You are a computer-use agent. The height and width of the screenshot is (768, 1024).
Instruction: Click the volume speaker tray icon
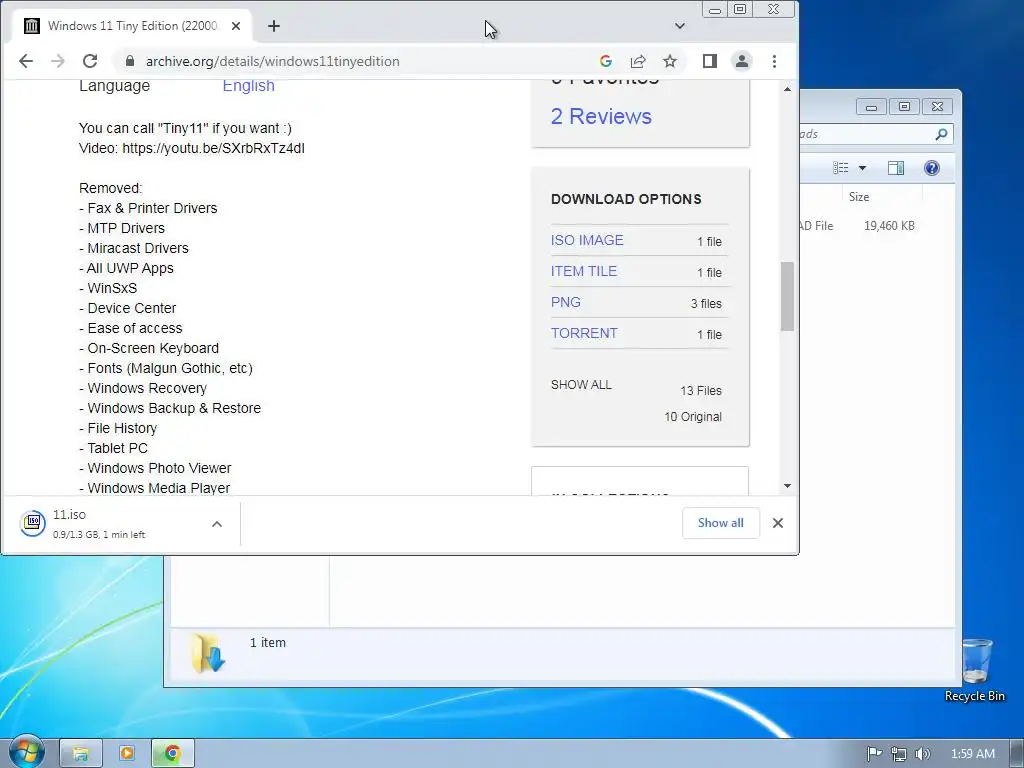(922, 754)
